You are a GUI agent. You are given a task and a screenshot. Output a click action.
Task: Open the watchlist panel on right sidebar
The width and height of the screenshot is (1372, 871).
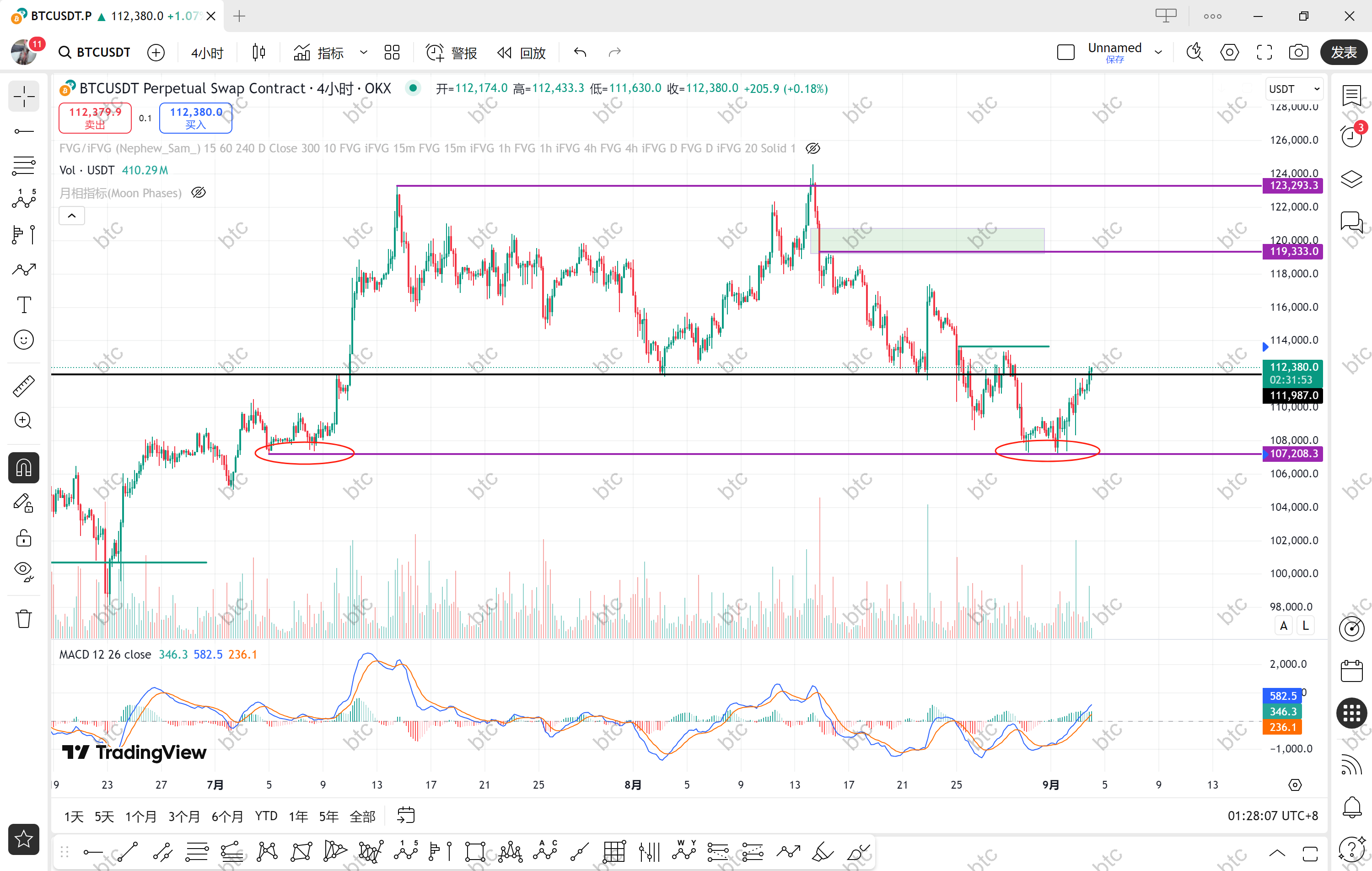pos(1351,96)
